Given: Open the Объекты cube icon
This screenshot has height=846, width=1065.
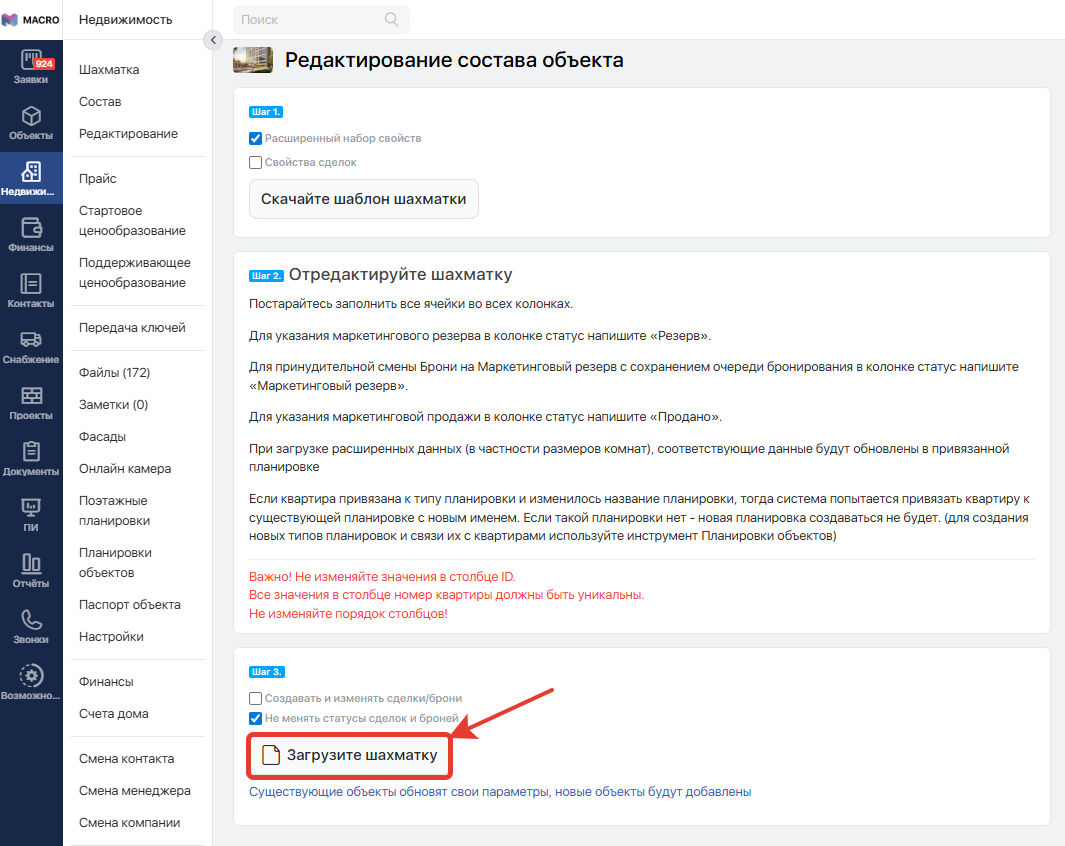Looking at the screenshot, I should (x=31, y=117).
